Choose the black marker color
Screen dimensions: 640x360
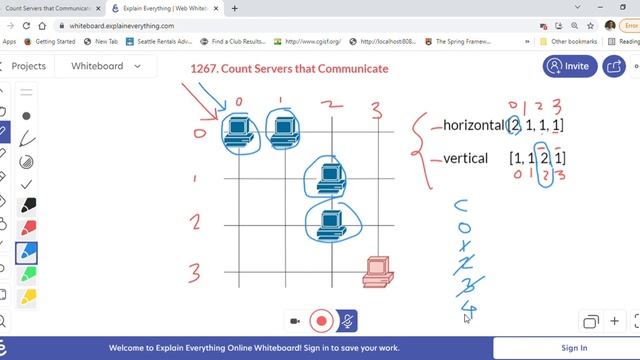[x=27, y=206]
